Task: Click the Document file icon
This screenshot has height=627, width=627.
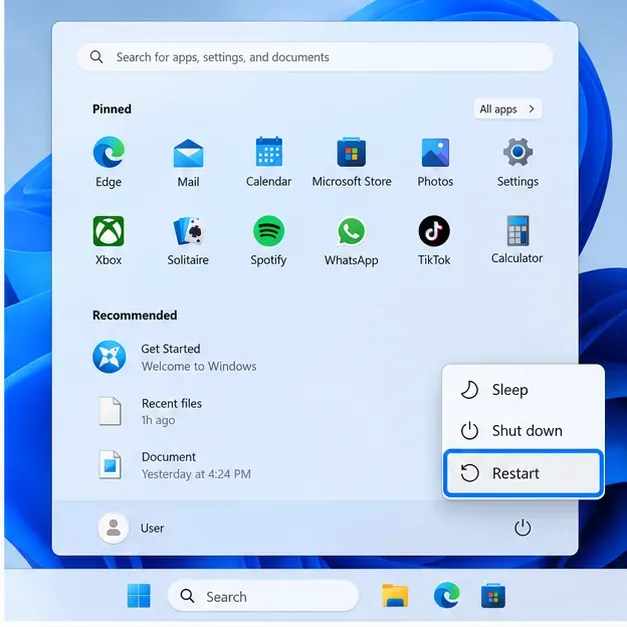Action: click(110, 465)
